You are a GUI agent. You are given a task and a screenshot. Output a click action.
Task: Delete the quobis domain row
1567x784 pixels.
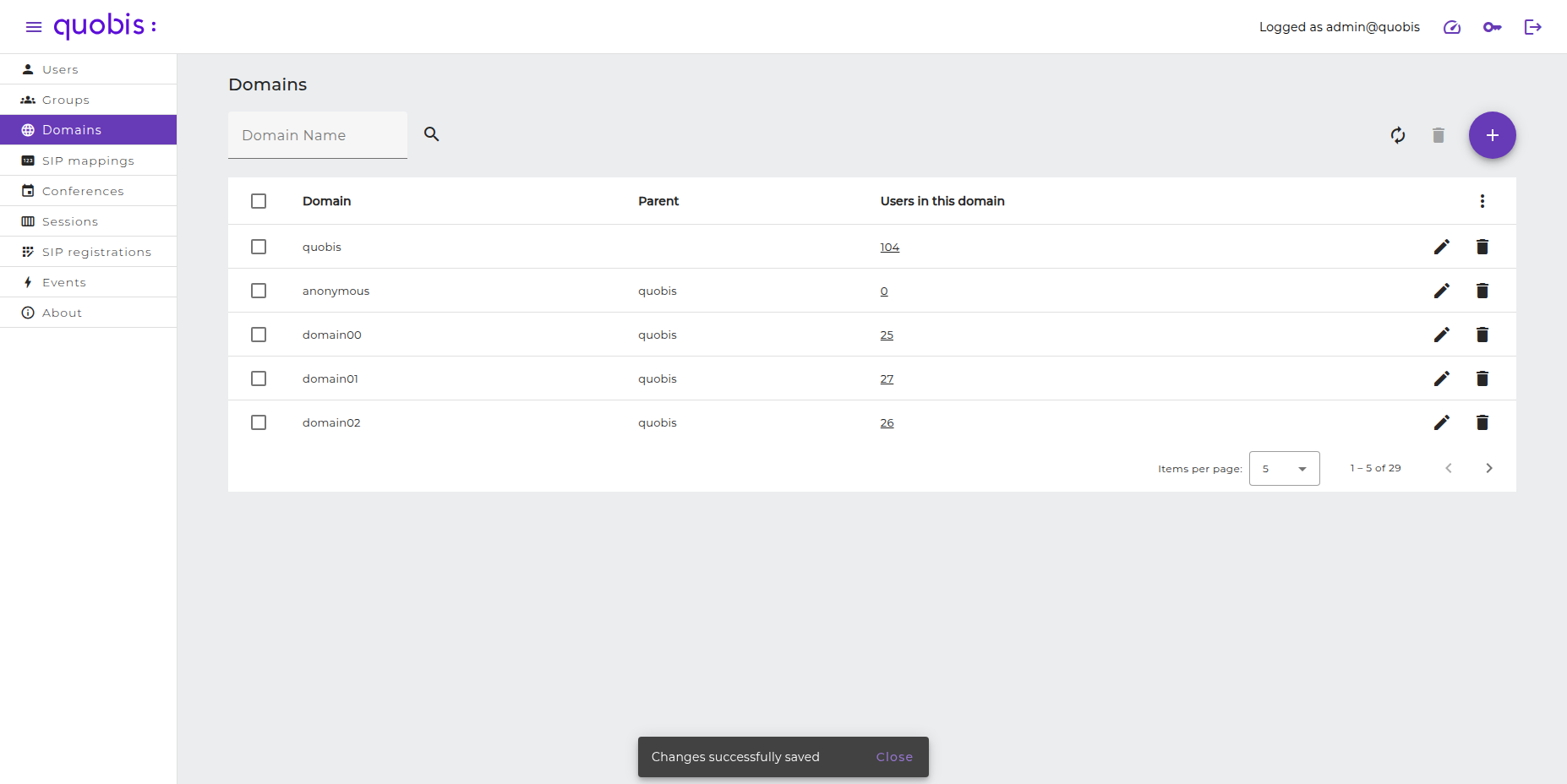[1482, 247]
